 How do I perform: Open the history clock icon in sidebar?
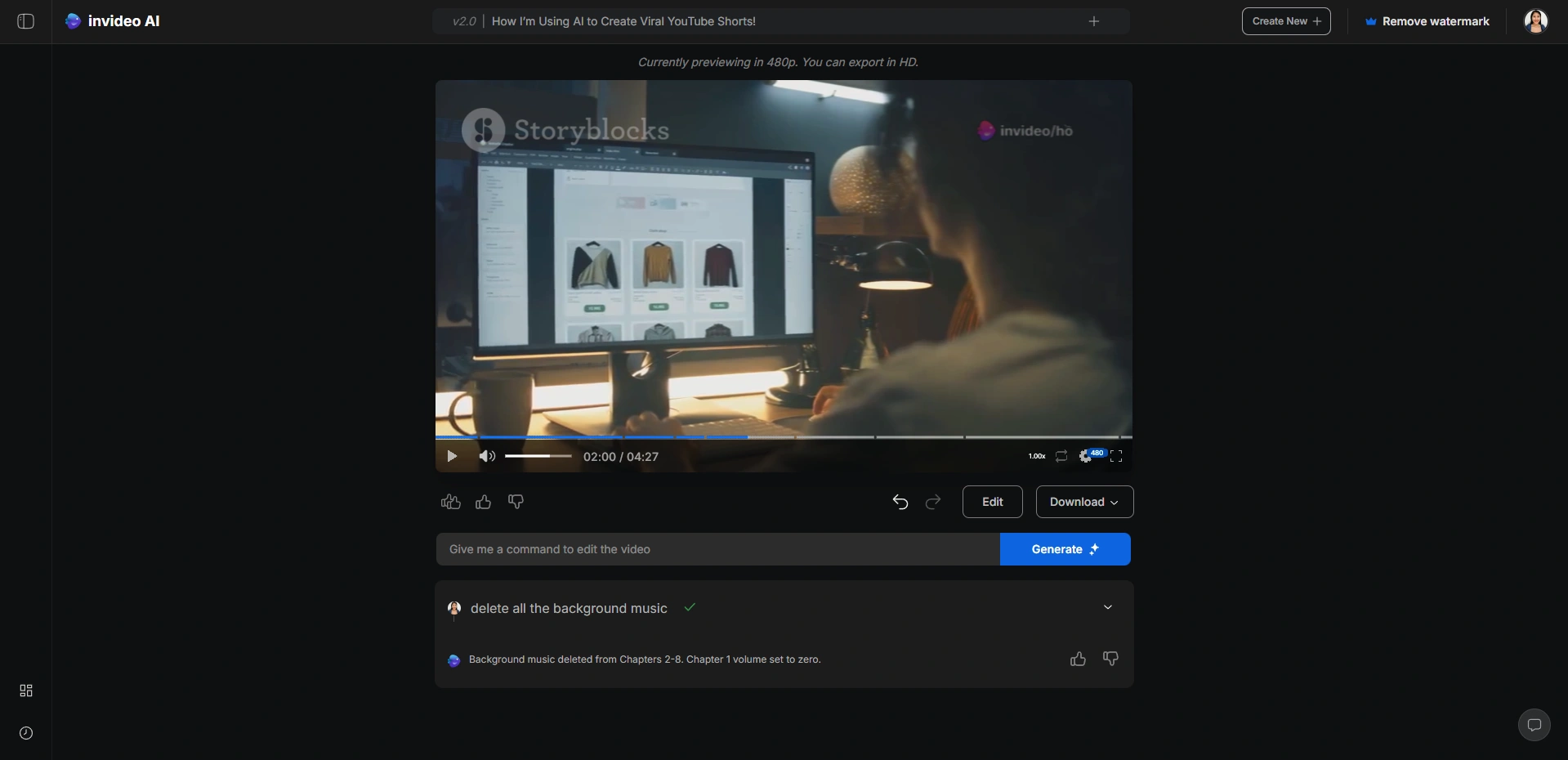coord(26,733)
